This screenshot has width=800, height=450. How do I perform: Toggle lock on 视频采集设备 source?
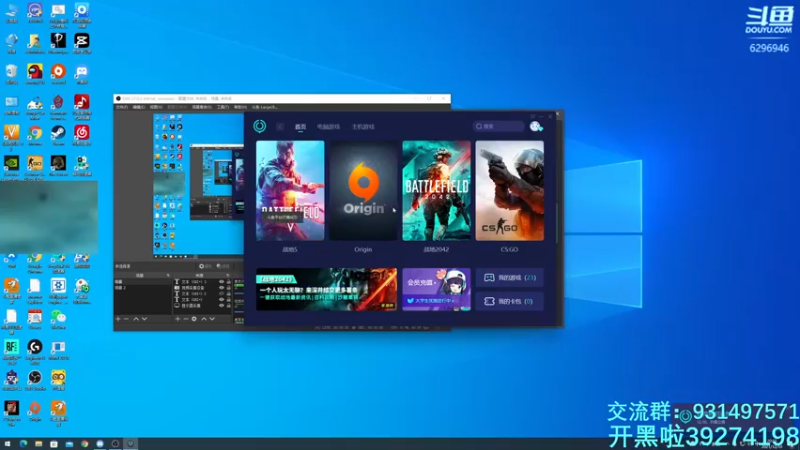click(x=229, y=288)
